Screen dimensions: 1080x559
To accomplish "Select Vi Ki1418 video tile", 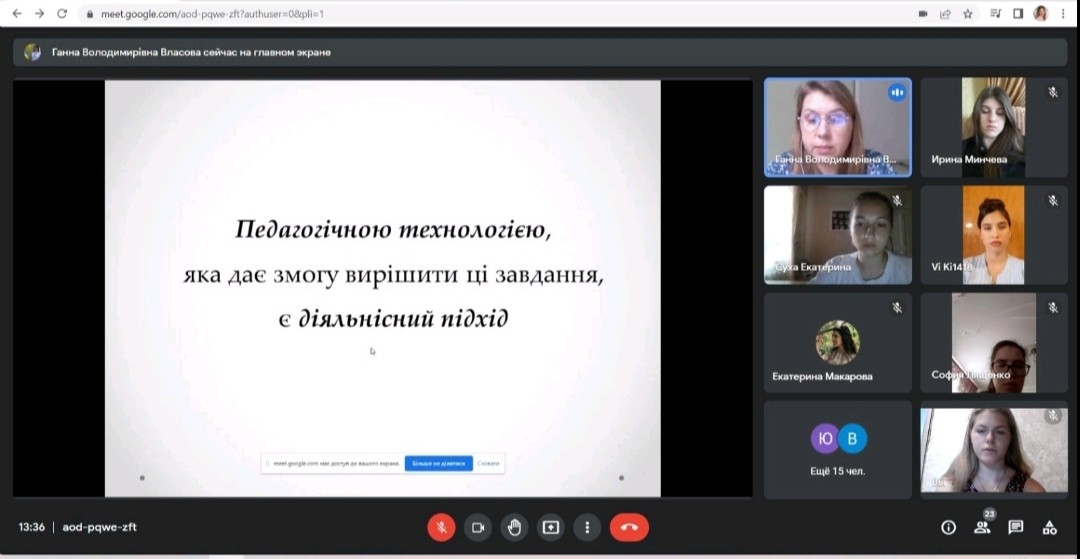I will click(x=994, y=235).
